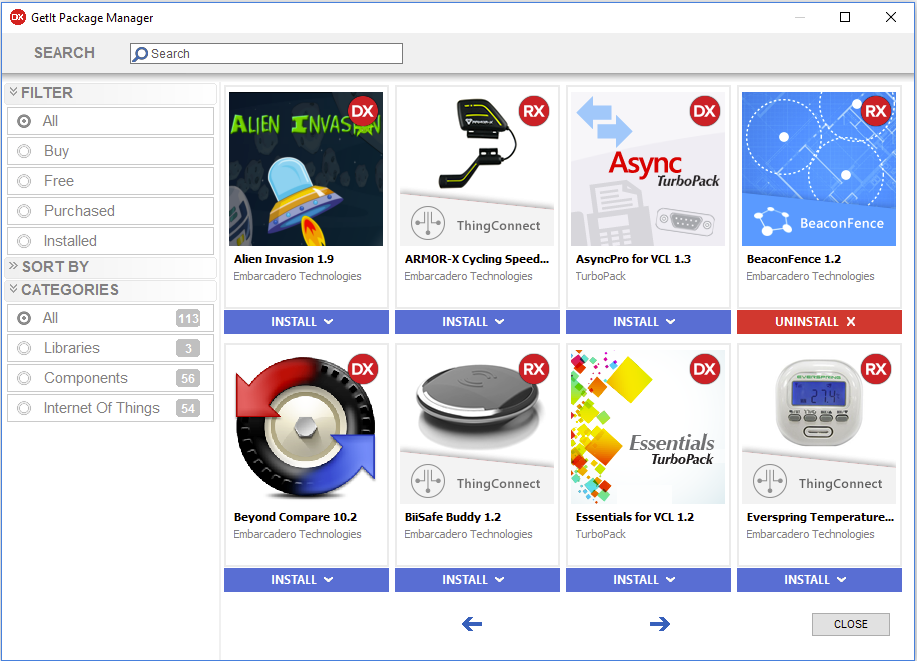This screenshot has height=661, width=917.
Task: Choose the Internet Of Things category
Action: [x=110, y=408]
